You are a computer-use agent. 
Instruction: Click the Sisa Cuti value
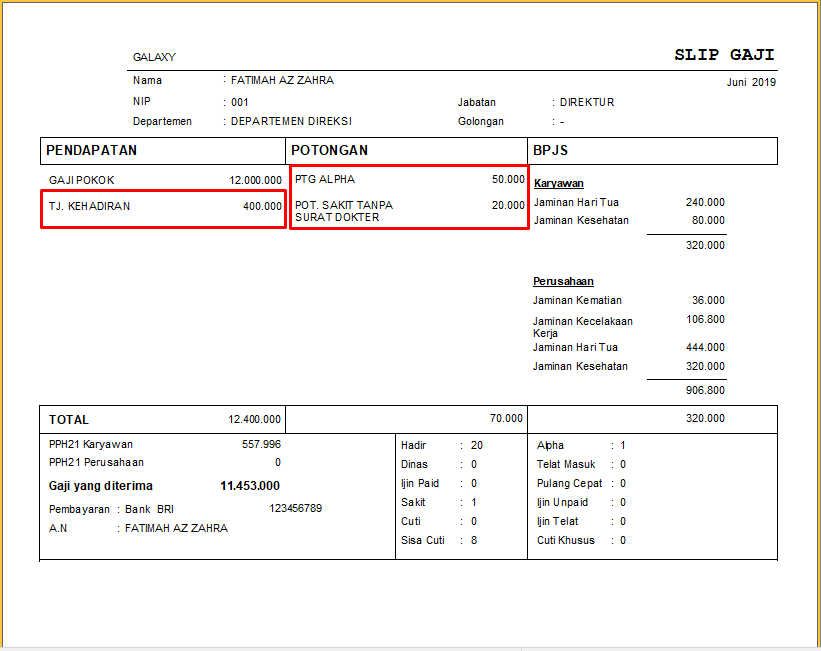[474, 541]
